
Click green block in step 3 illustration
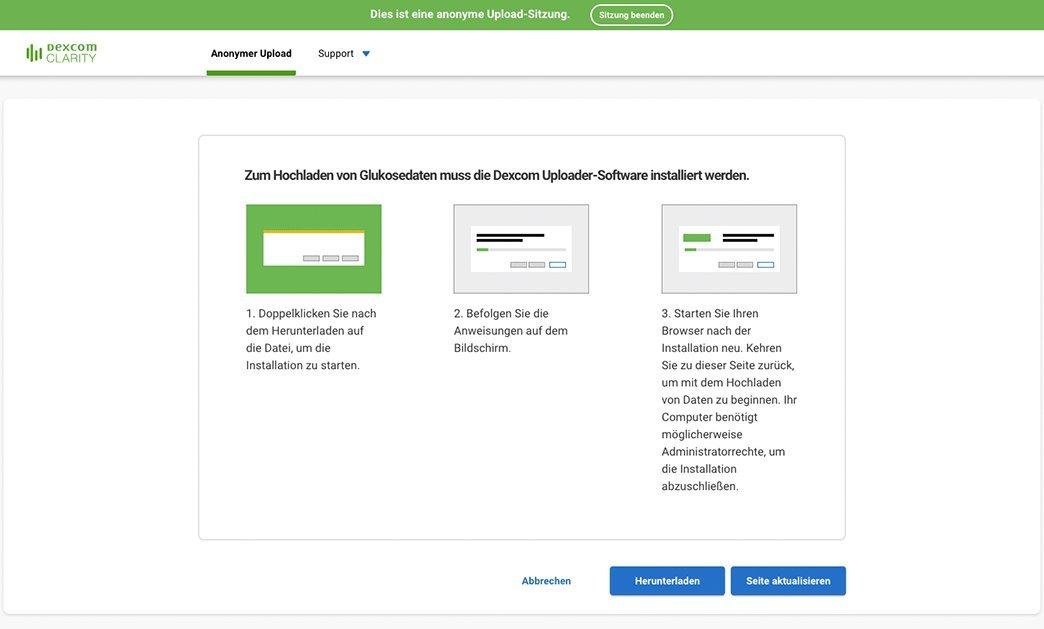coord(697,238)
